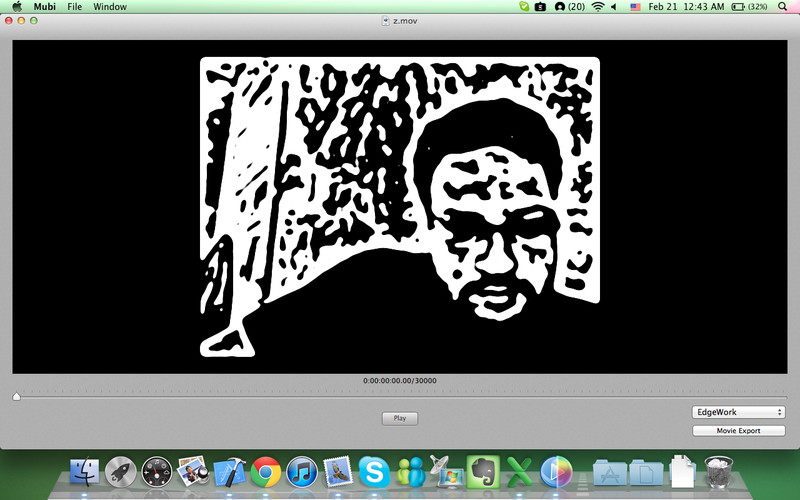Screen dimensions: 800x500
Task: Open the Apple menu
Action: [x=17, y=7]
